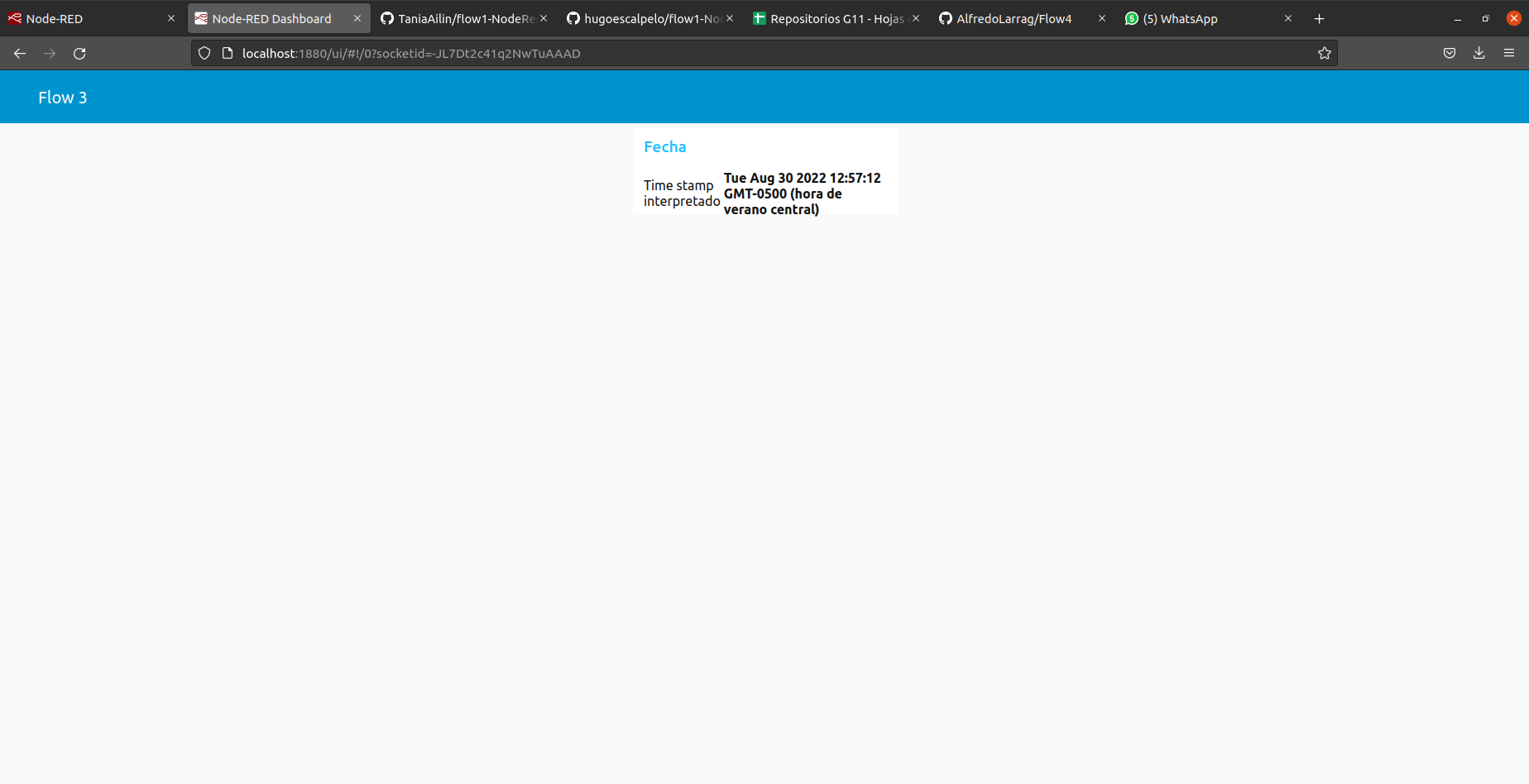Viewport: 1529px width, 784px height.
Task: Bookmark the page using the star icon
Action: coord(1324,53)
